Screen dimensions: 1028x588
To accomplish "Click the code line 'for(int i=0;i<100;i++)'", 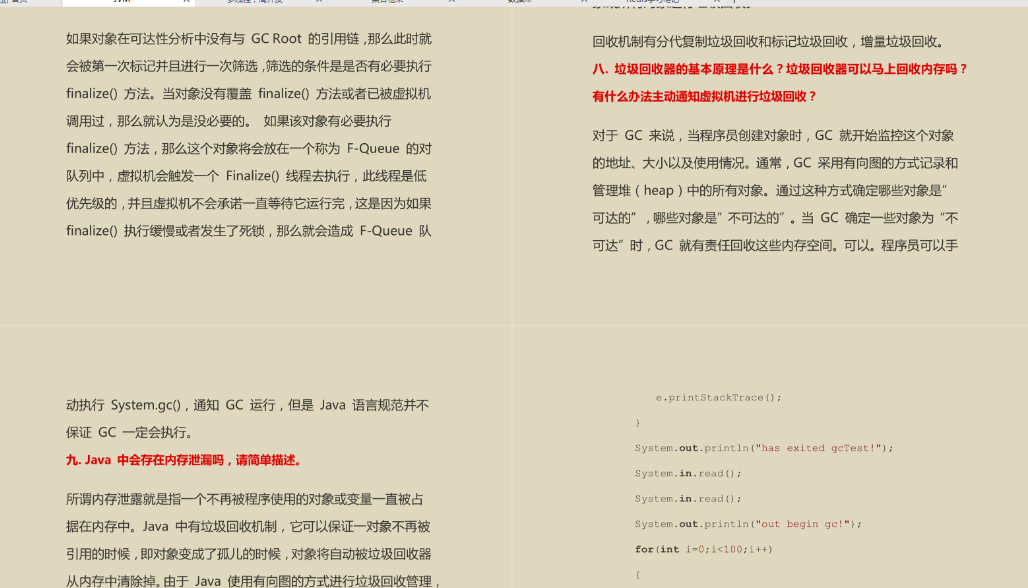I will click(703, 549).
